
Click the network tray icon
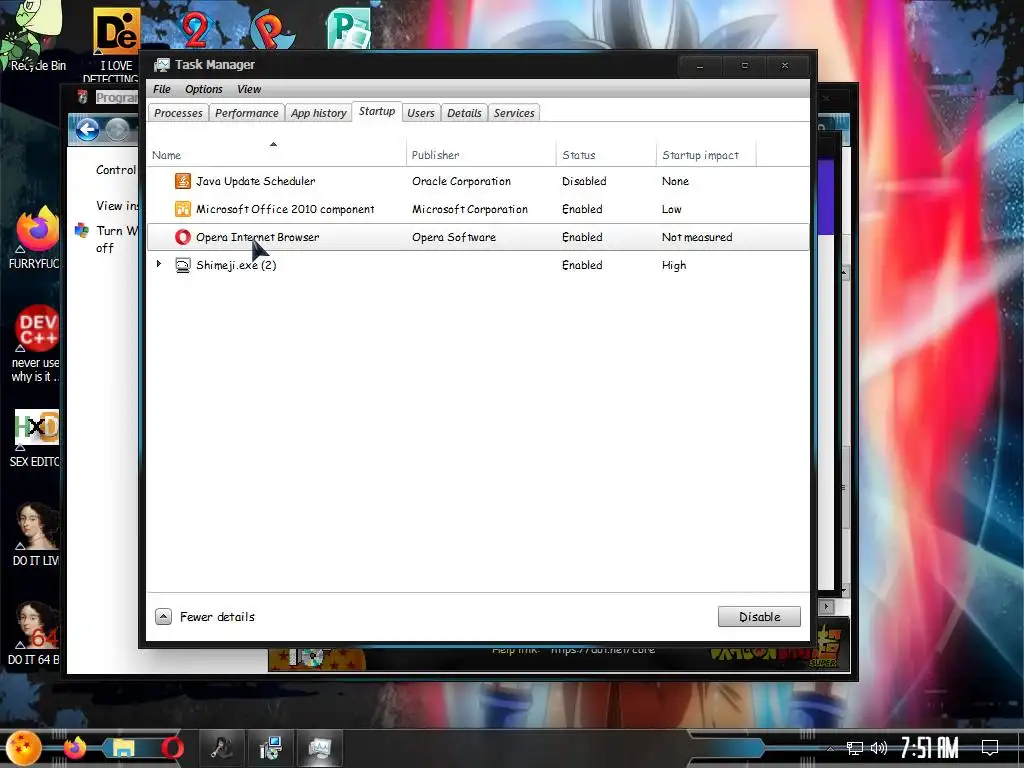tap(854, 748)
